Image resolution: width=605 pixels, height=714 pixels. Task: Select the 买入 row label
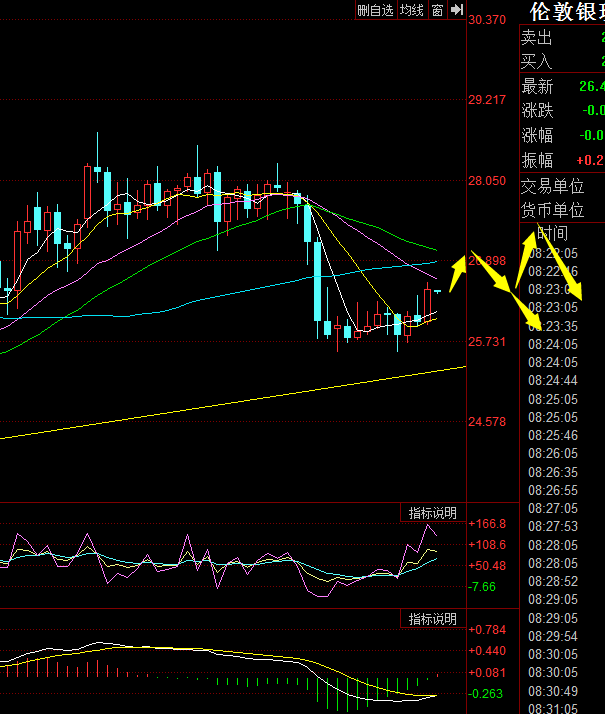pyautogui.click(x=537, y=61)
